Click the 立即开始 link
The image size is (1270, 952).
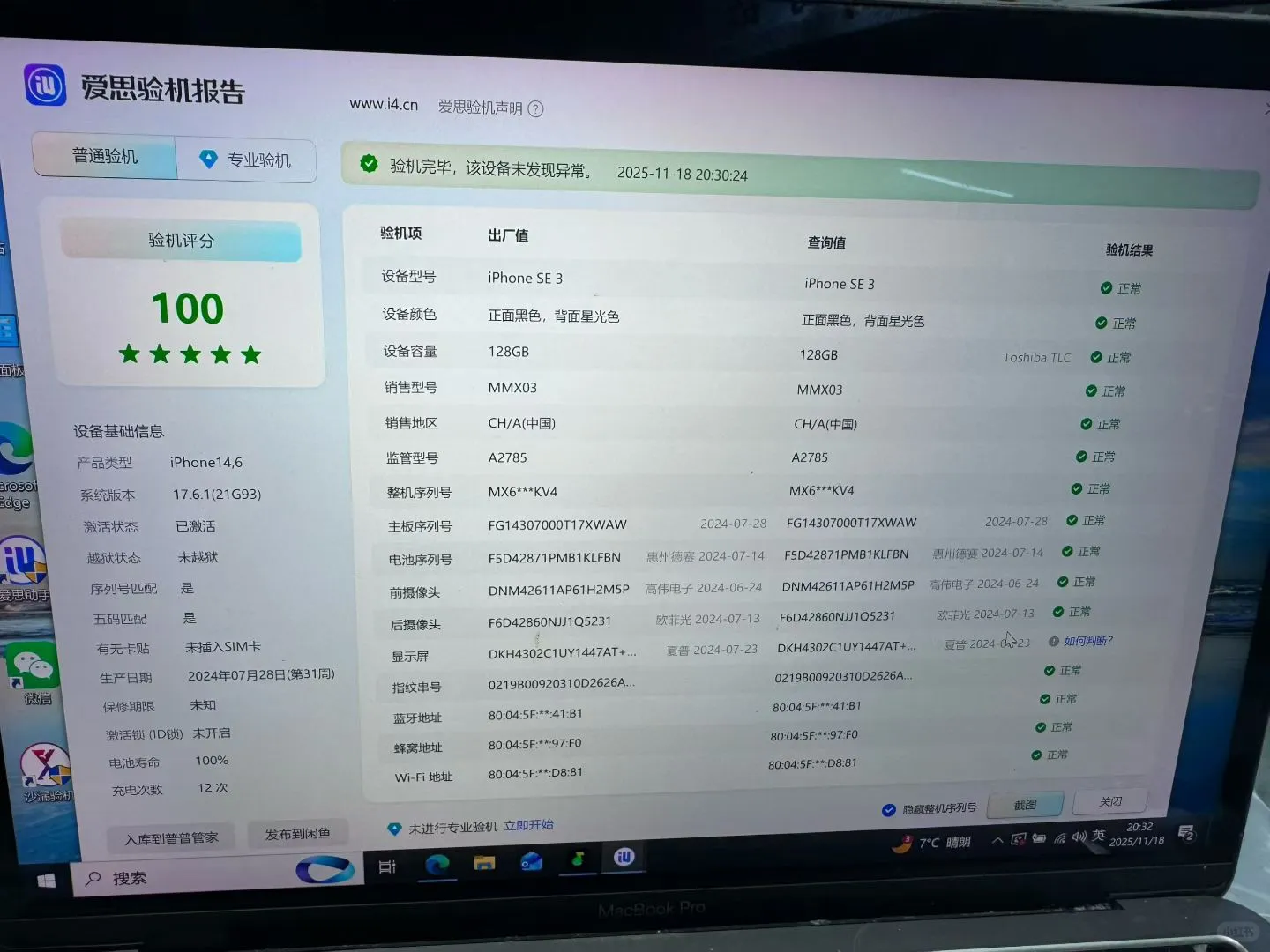click(527, 825)
